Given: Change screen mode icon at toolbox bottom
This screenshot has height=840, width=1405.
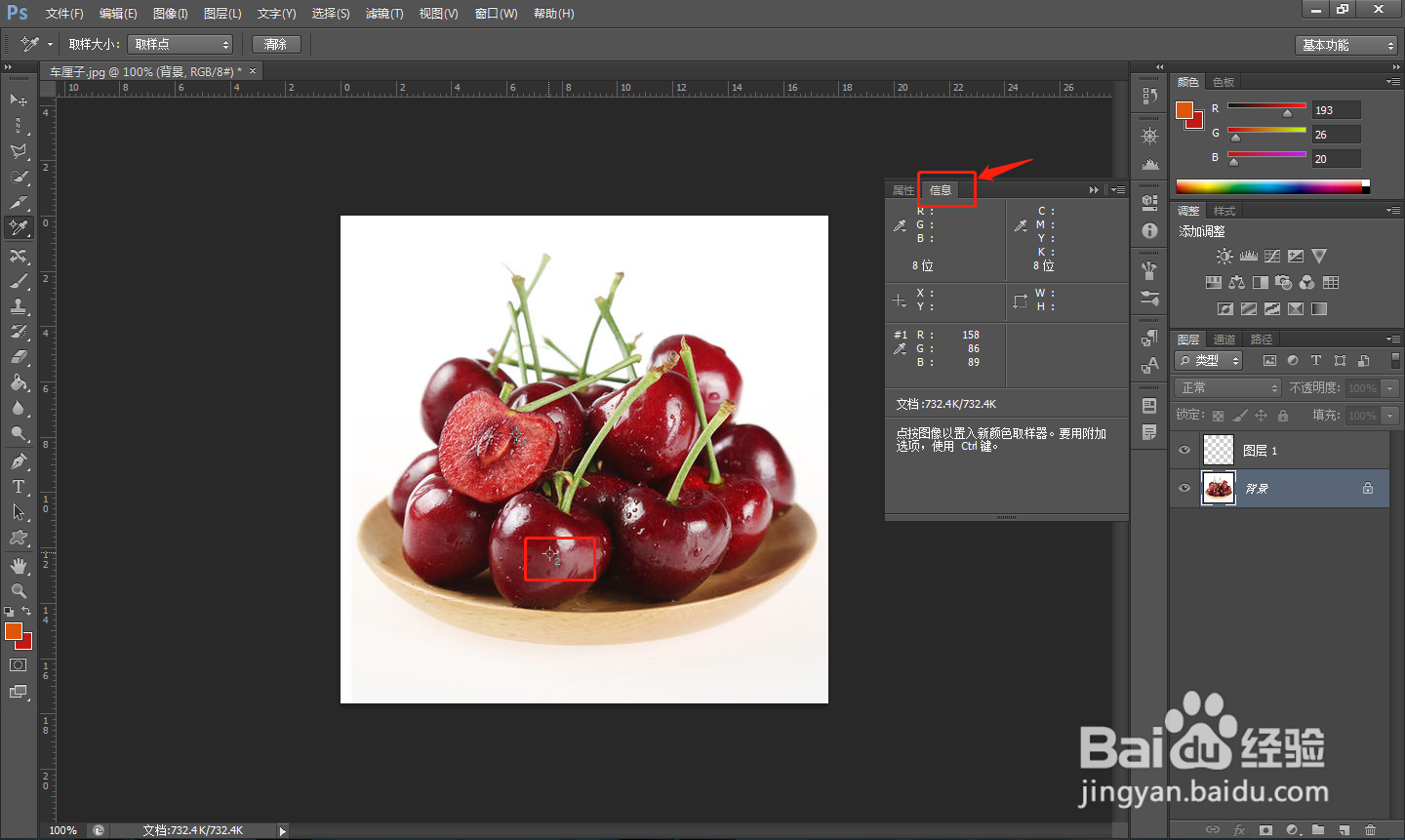Looking at the screenshot, I should click(x=18, y=692).
